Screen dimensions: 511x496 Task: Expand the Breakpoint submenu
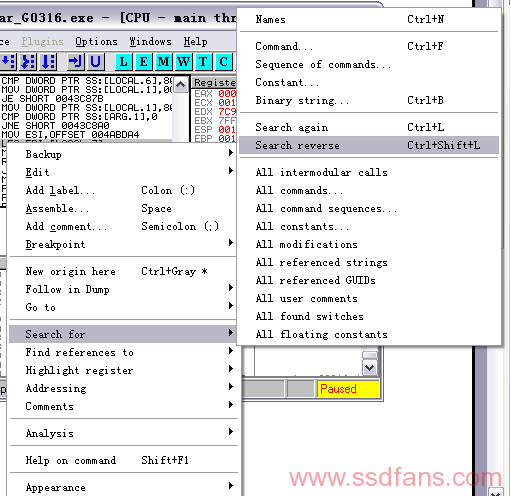tap(122, 244)
